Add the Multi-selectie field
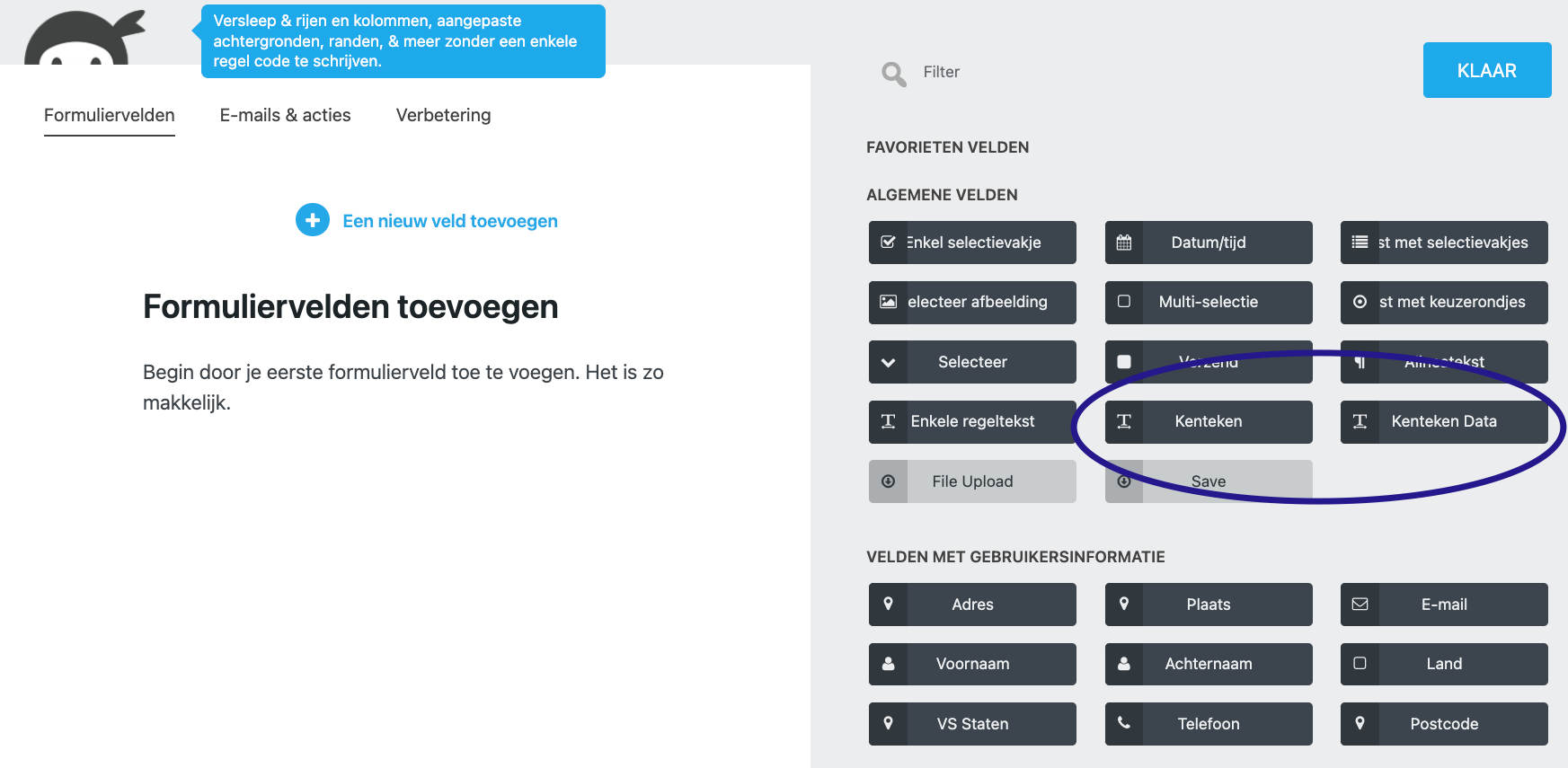Screen dimensions: 1568x768 [x=1209, y=302]
